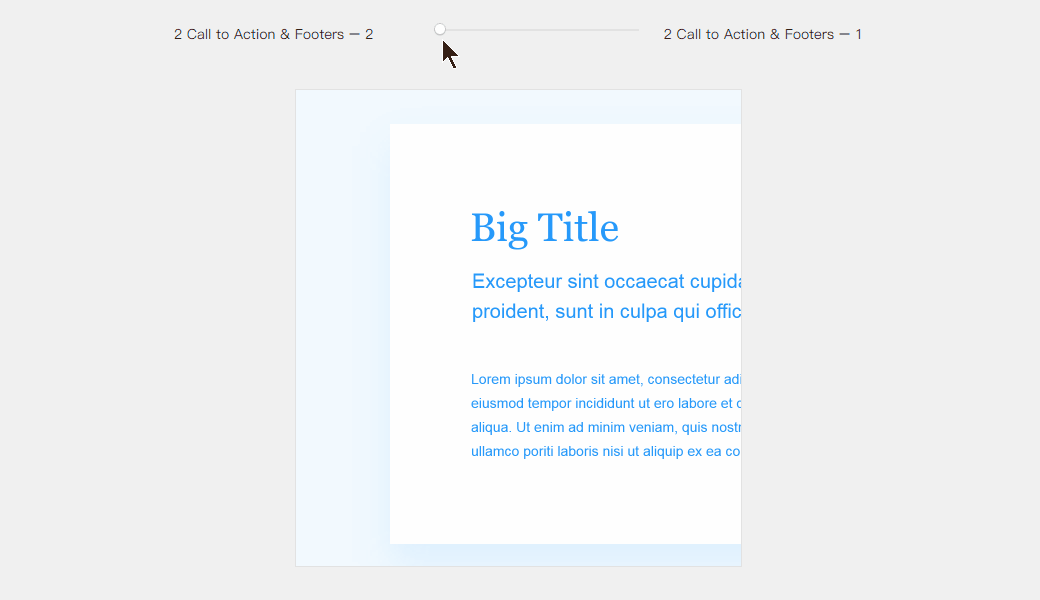1040x600 pixels.
Task: Select the "2 Call to Action & Footers — 1" label
Action: pos(762,34)
